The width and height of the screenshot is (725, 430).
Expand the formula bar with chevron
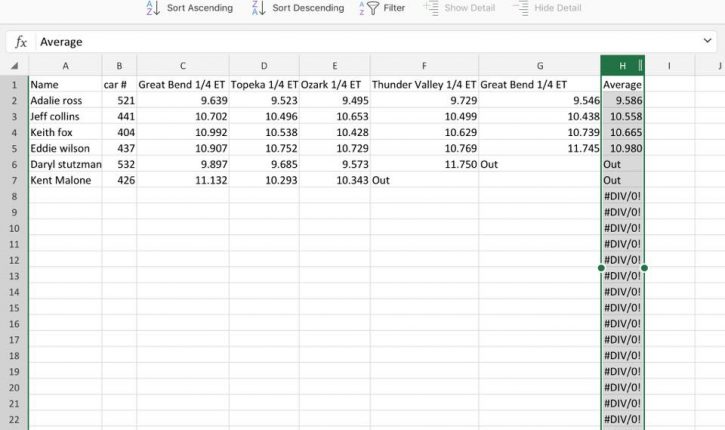coord(708,42)
